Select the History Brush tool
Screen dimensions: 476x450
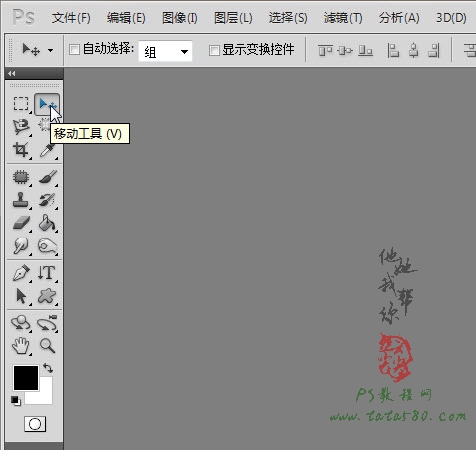click(47, 200)
